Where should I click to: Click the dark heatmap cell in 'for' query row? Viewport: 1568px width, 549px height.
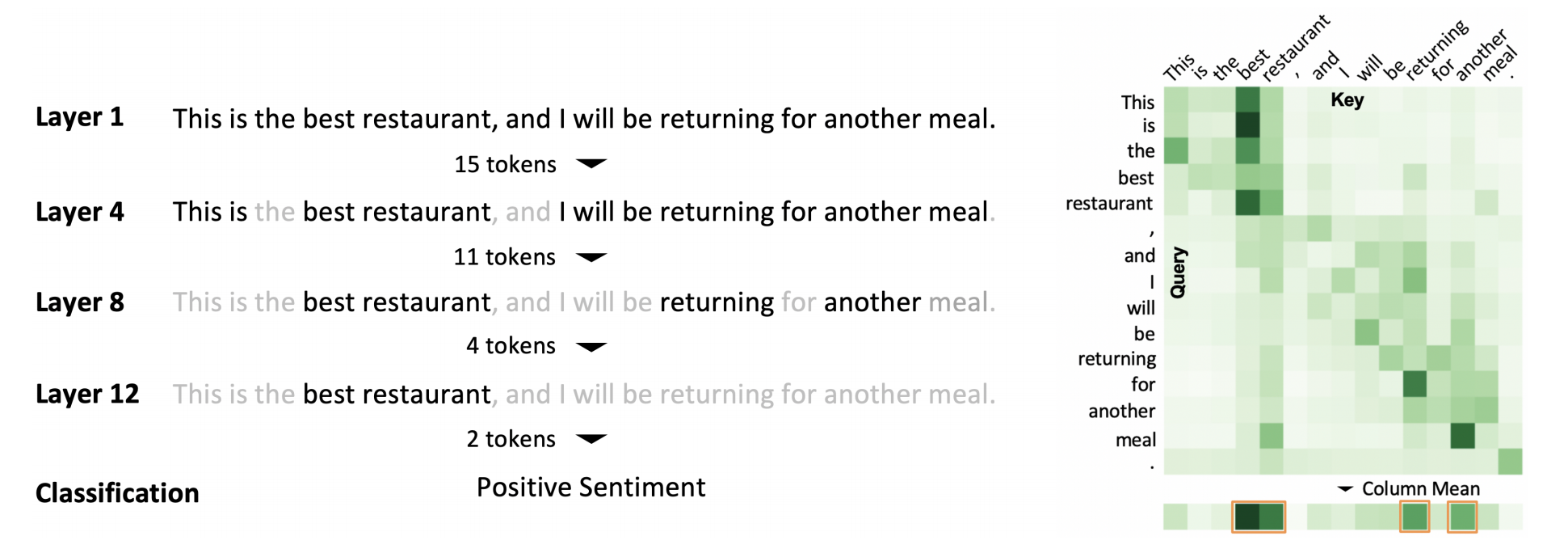(1415, 384)
